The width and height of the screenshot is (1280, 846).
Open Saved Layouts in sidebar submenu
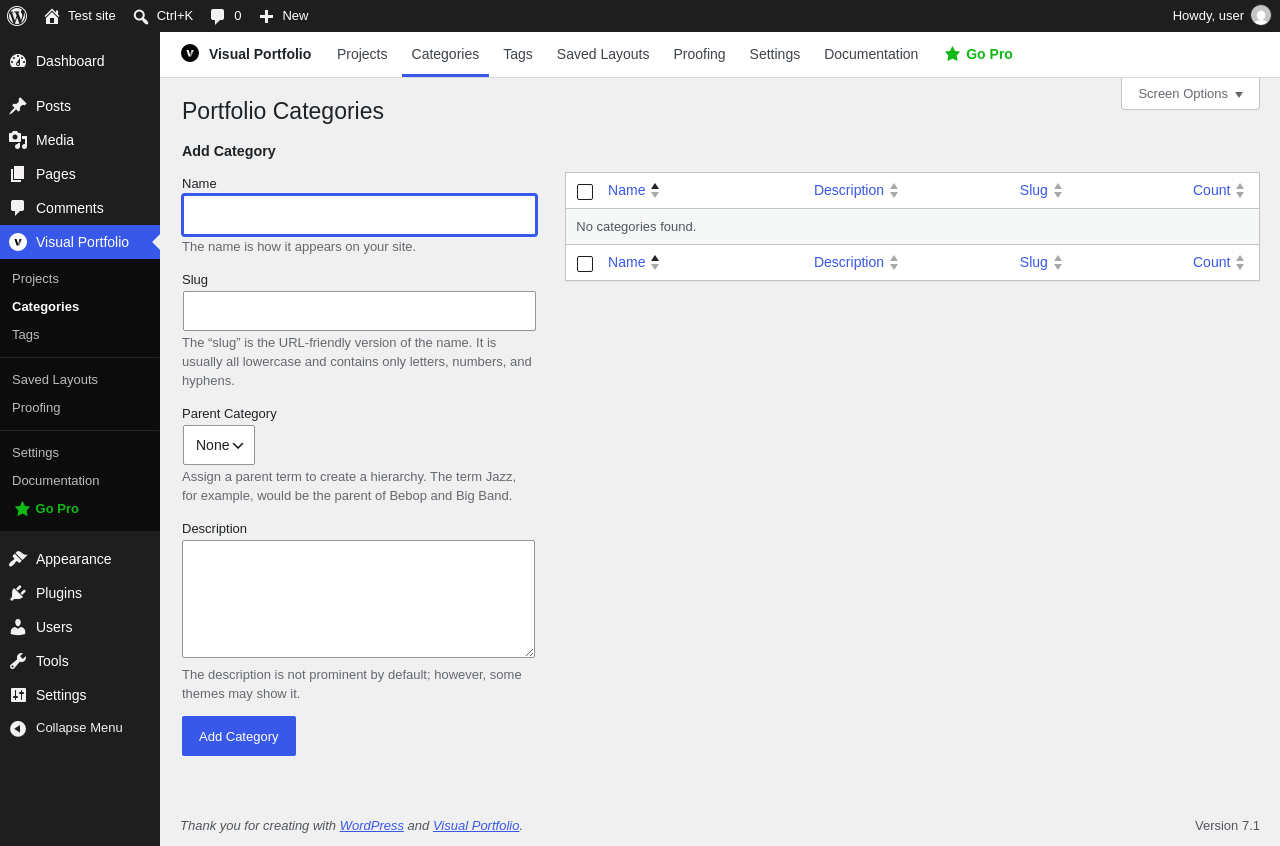[55, 380]
